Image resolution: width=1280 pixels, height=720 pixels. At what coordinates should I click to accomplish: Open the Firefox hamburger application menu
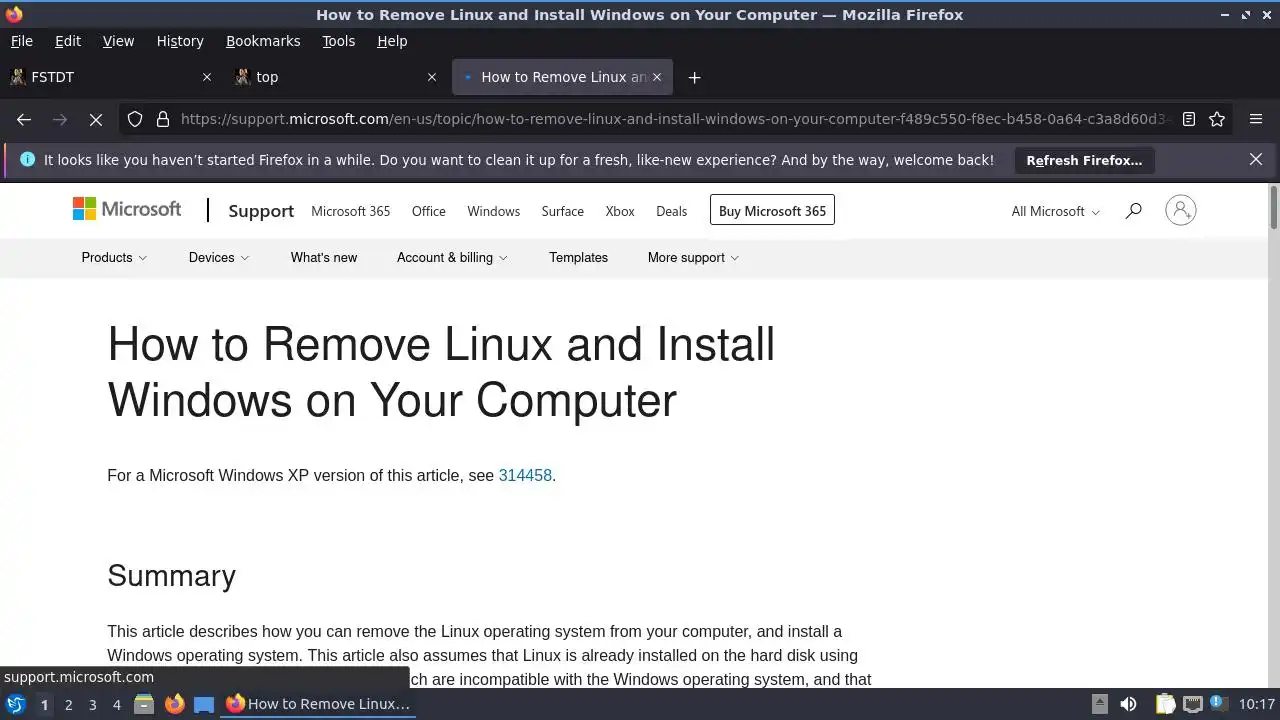point(1256,119)
